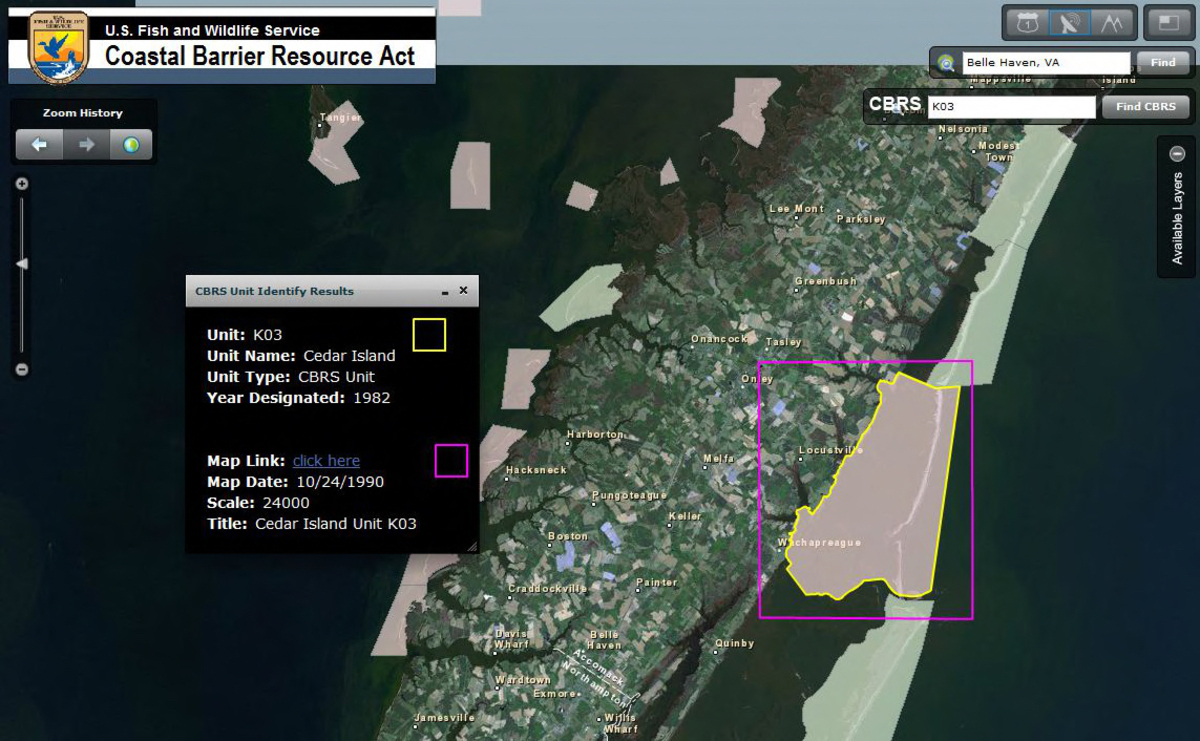Click the Find button

[1162, 62]
